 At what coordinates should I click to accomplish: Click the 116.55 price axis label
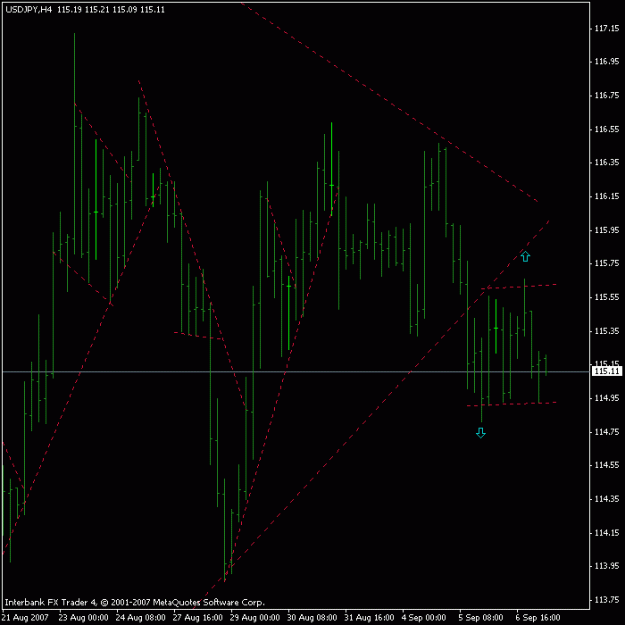[x=607, y=129]
